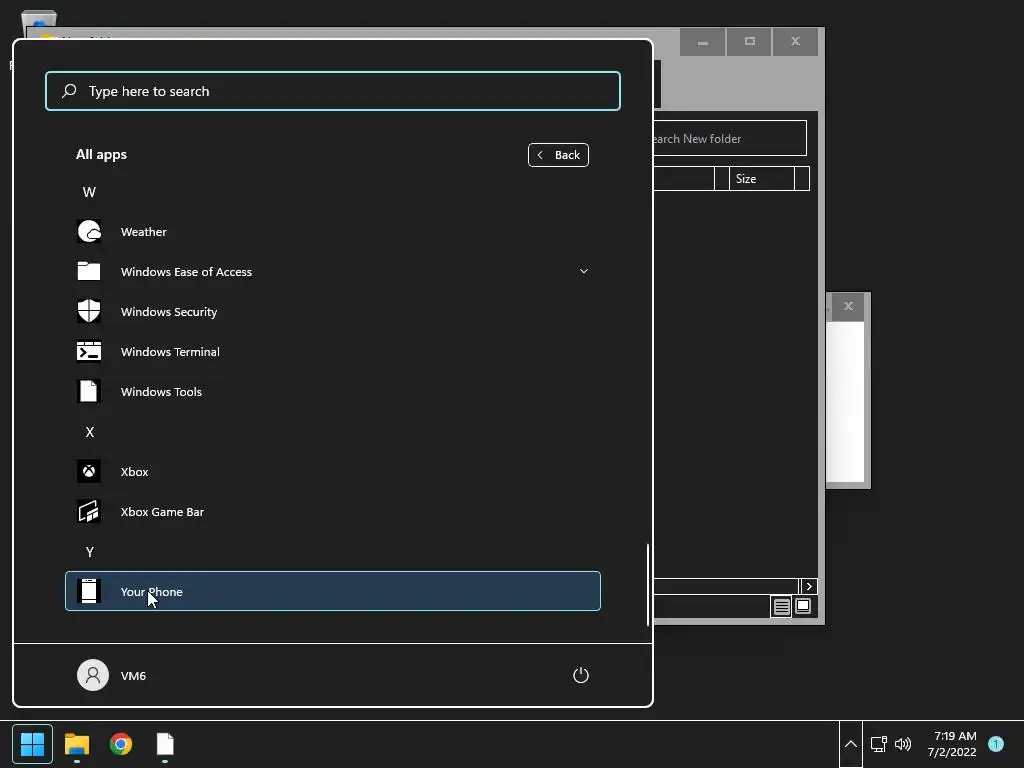Viewport: 1024px width, 768px height.
Task: Open the Weather app icon
Action: (x=89, y=231)
